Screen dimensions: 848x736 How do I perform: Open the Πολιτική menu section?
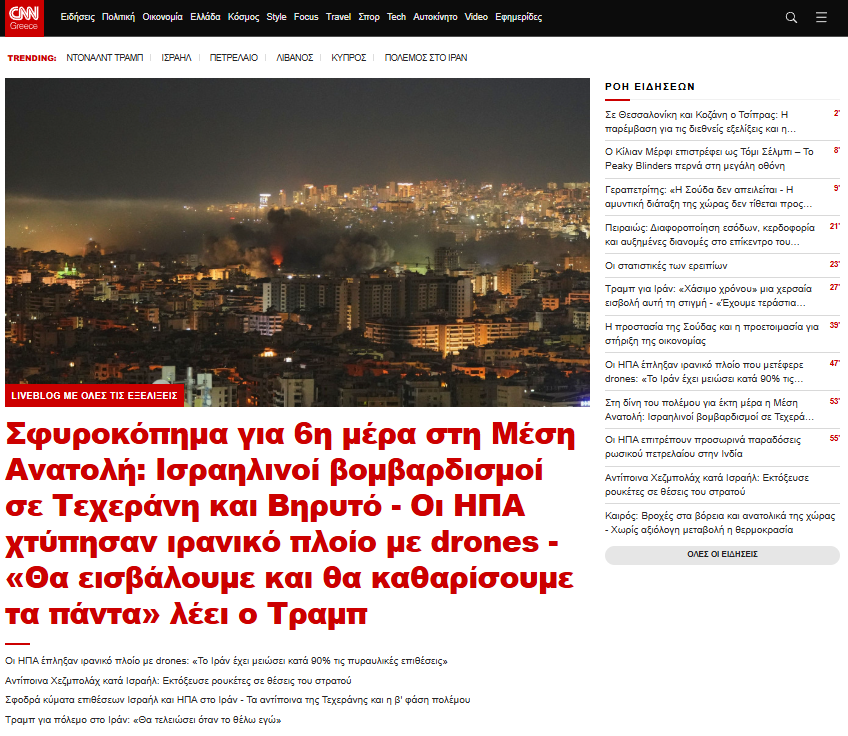pyautogui.click(x=118, y=17)
